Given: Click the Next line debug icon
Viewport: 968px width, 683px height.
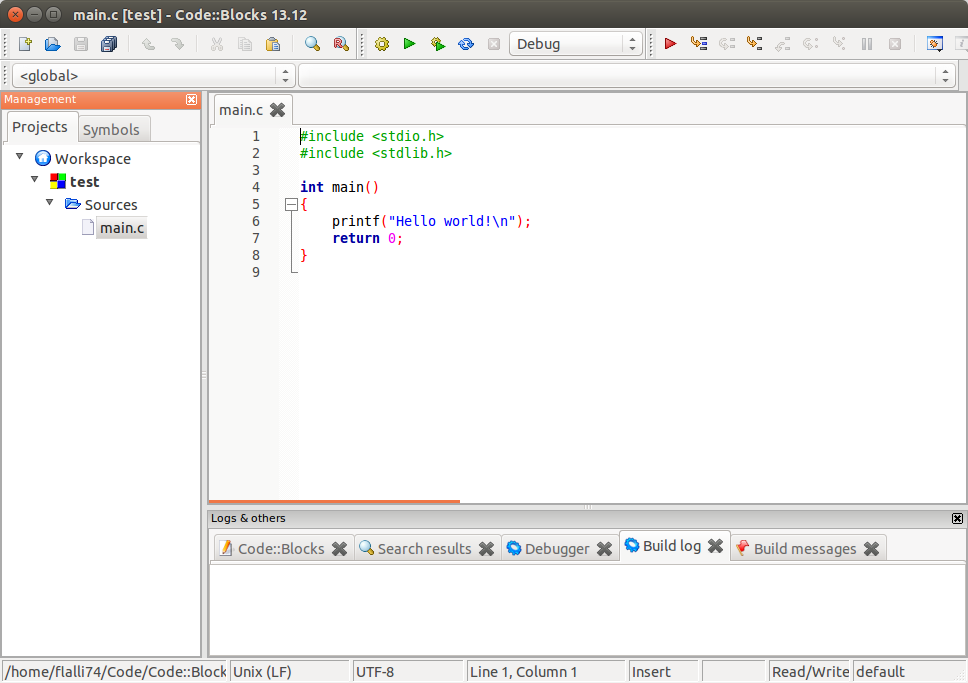Looking at the screenshot, I should [727, 44].
